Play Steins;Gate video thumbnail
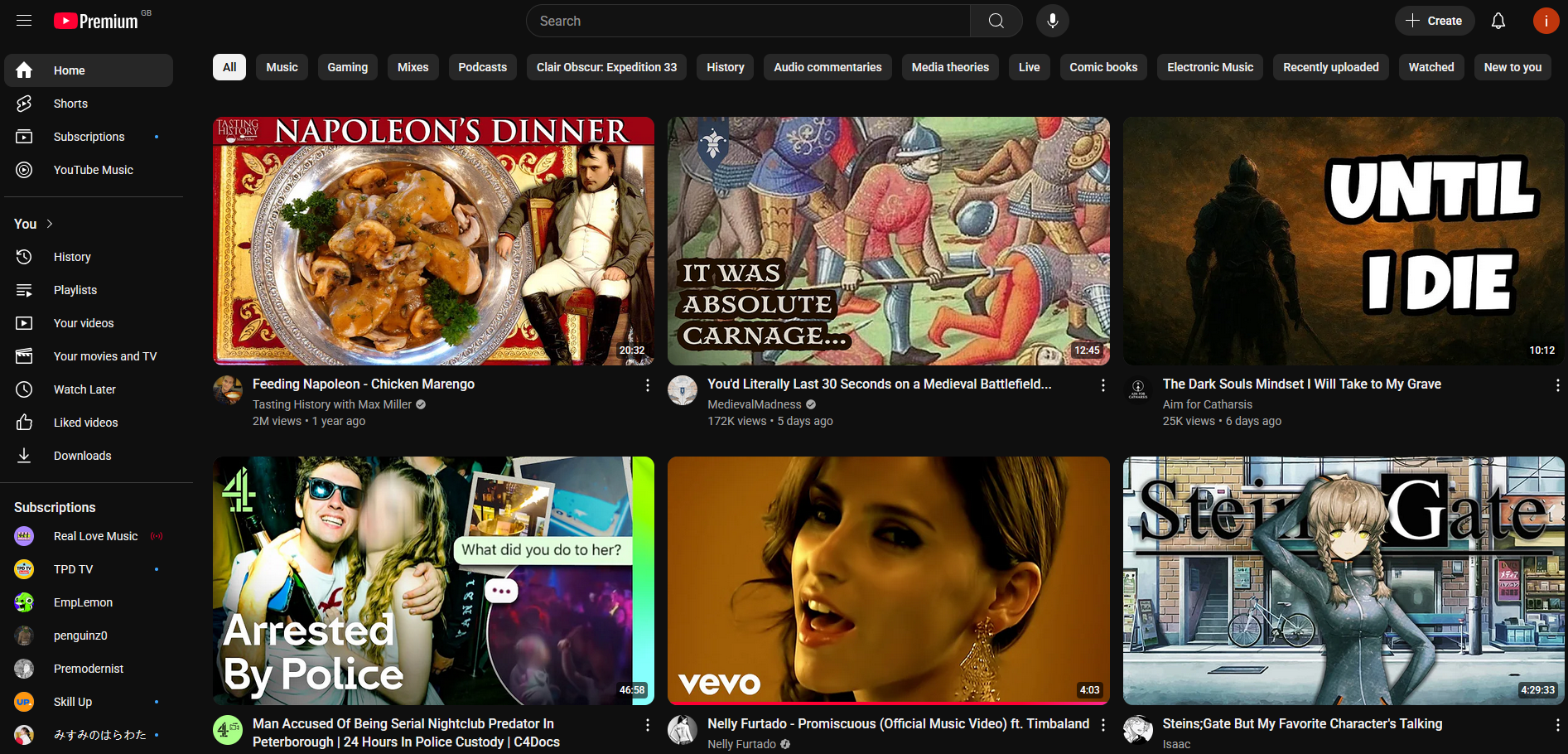 pyautogui.click(x=1344, y=581)
